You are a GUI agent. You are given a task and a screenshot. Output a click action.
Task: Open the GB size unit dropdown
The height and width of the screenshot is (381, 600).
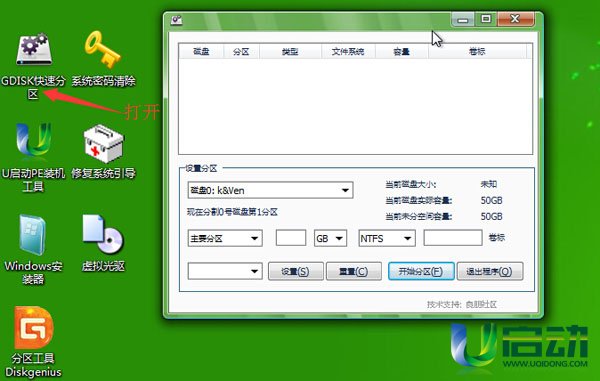click(330, 238)
